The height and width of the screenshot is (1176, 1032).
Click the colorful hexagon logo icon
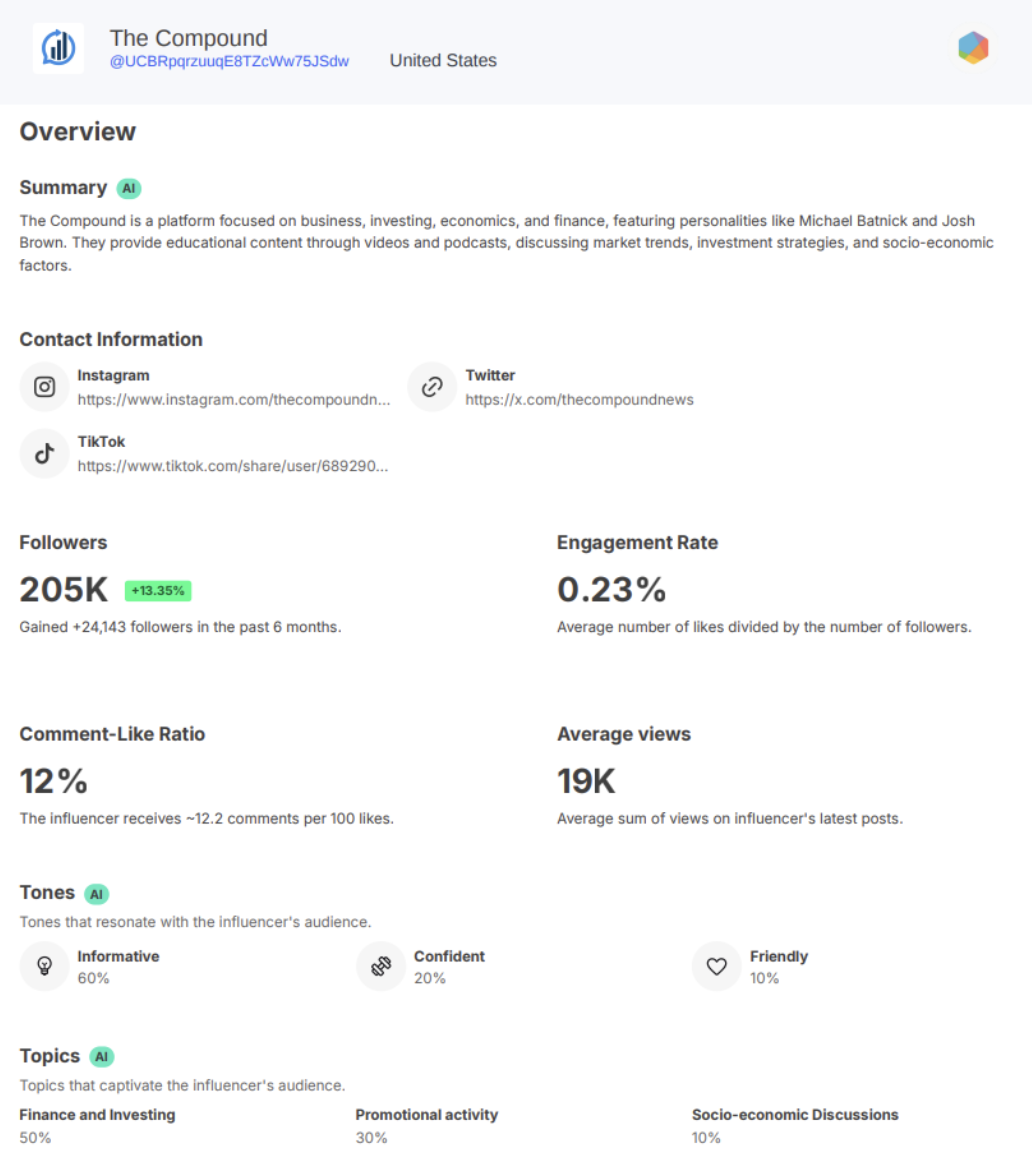(972, 48)
